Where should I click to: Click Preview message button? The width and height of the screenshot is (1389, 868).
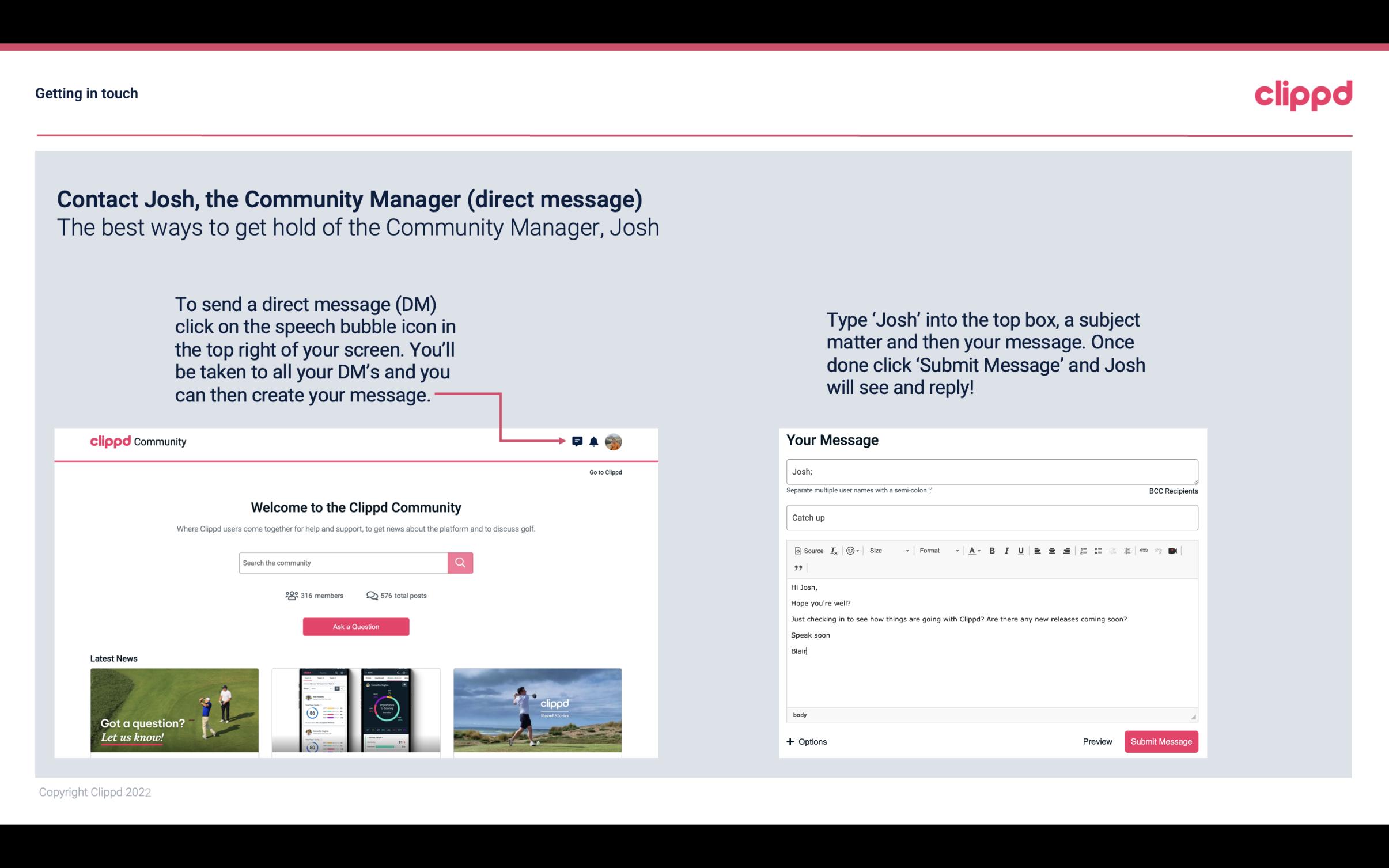click(1097, 741)
